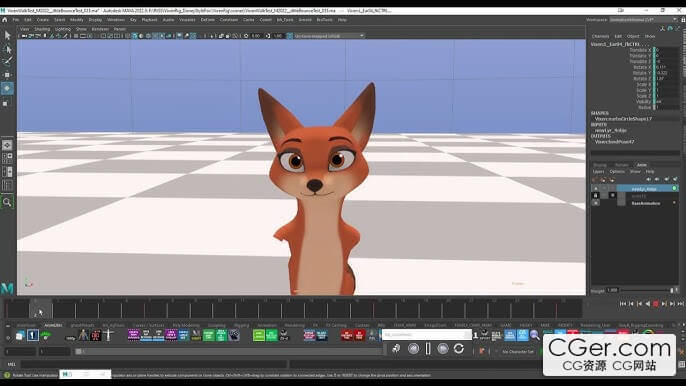Screen dimensions: 686x386
Task: Open viewport color management dropdown
Action: click(329, 36)
